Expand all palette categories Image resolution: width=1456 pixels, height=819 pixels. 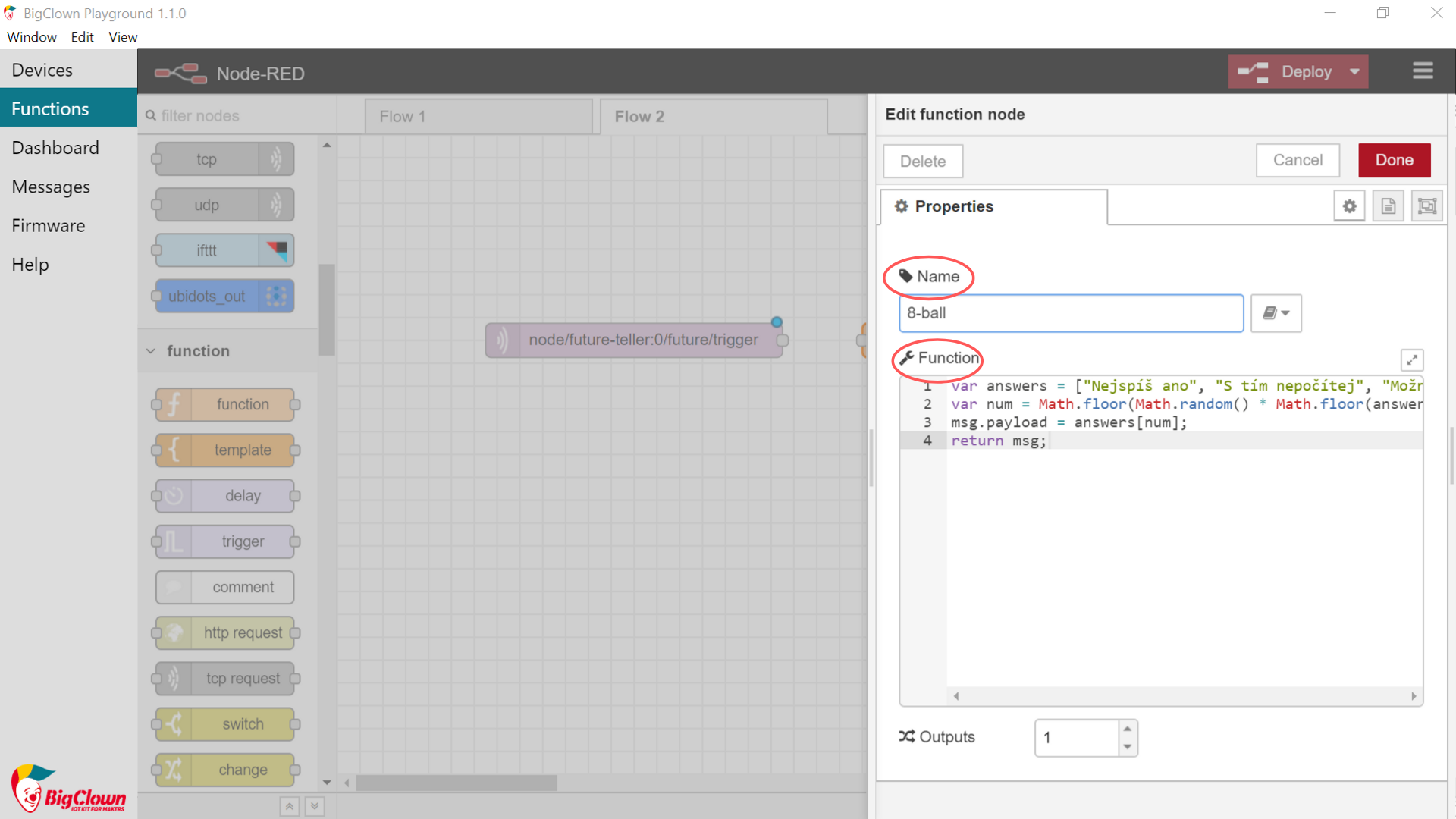(x=315, y=806)
